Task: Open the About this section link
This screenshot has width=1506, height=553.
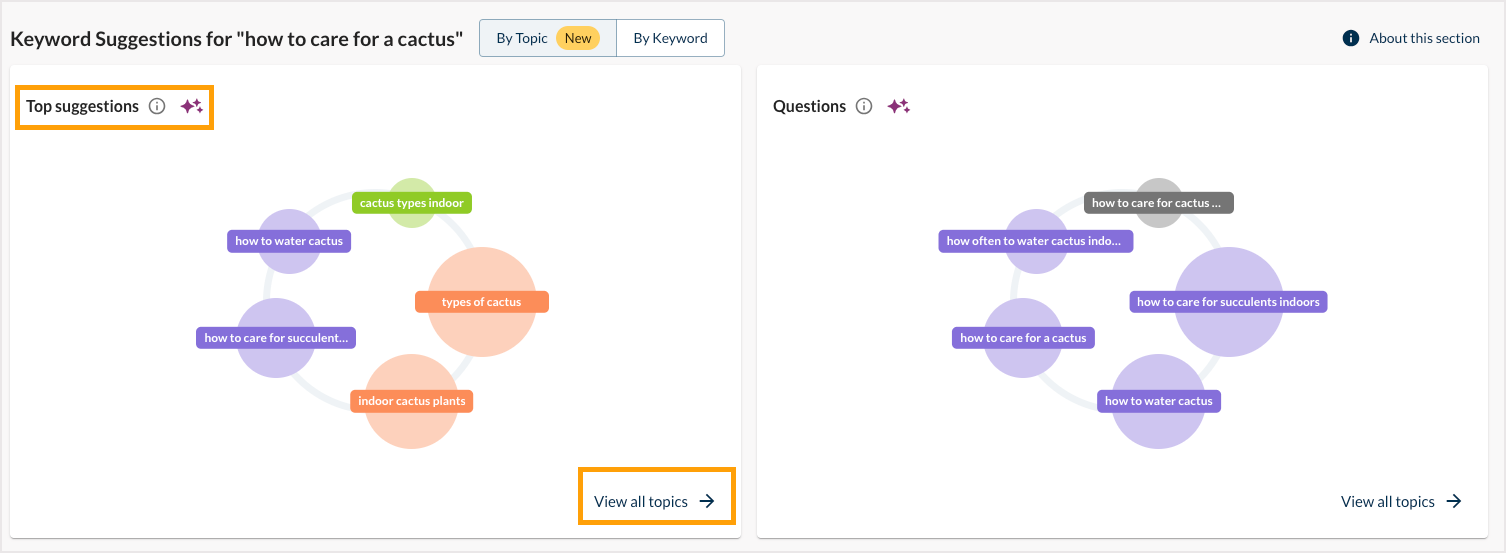Action: coord(1424,38)
